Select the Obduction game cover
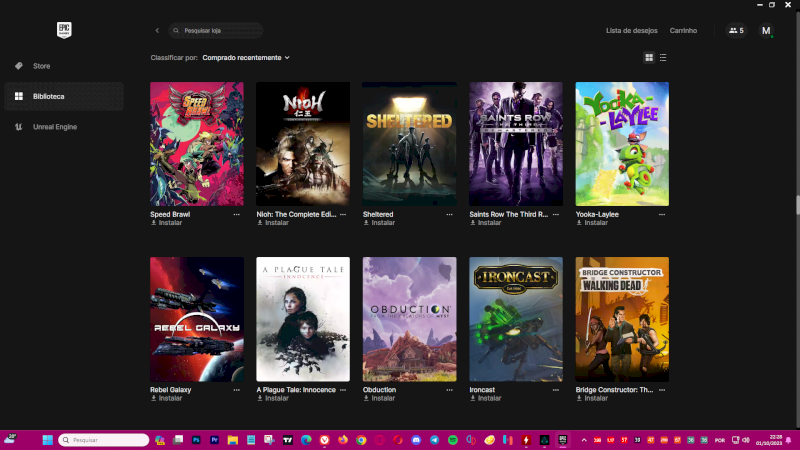800x450 pixels. (x=409, y=319)
